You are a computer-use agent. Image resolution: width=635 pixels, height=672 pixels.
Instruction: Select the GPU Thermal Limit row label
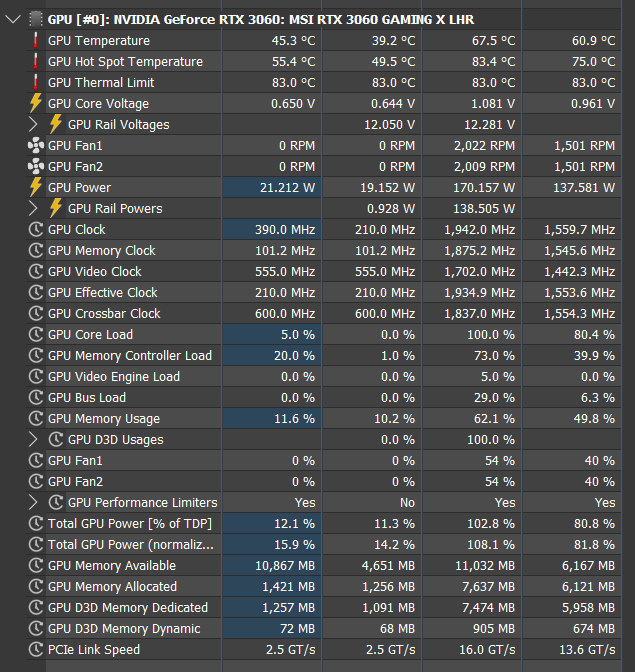click(101, 82)
